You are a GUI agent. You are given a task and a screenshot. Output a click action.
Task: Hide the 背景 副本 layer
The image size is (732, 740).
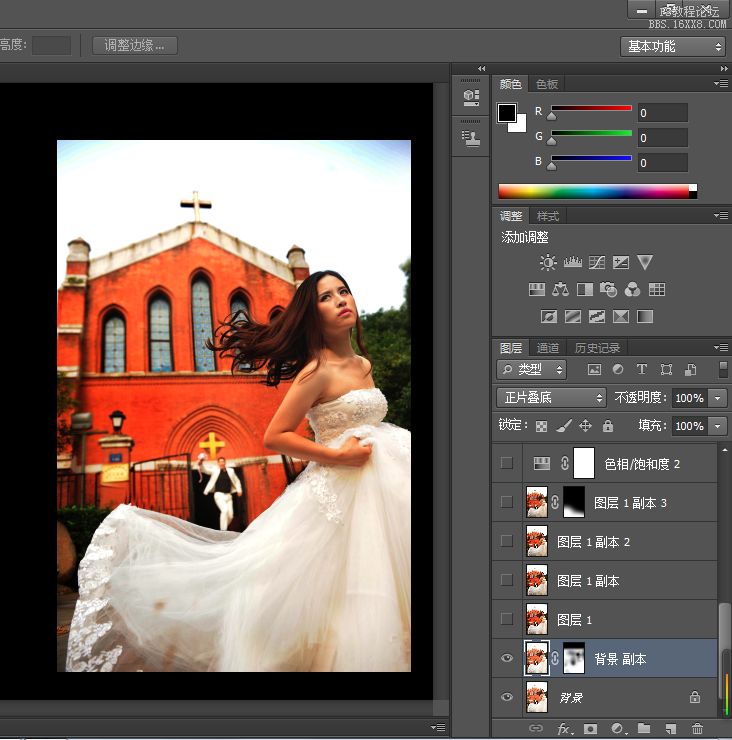(507, 658)
